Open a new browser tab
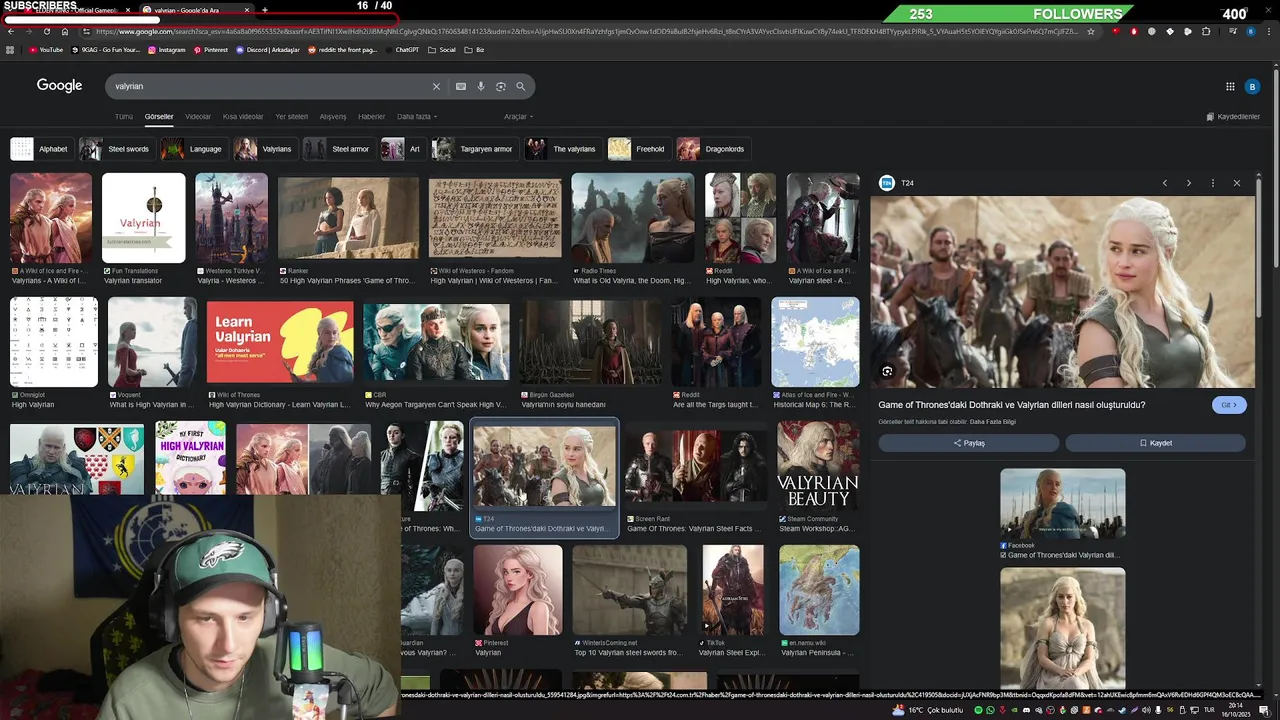Viewport: 1280px width, 720px height. pyautogui.click(x=265, y=10)
